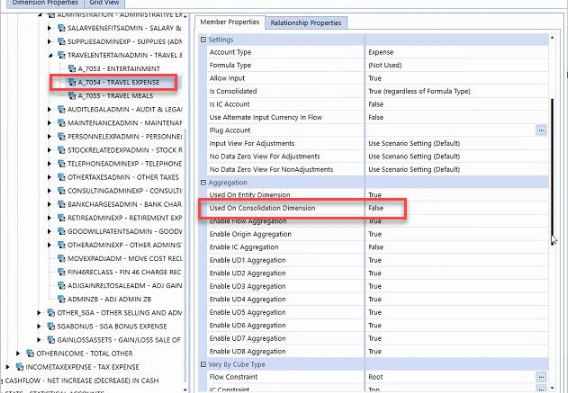Click the Is IC Account False value
Viewport: 568px width, 393px height.
pos(376,104)
